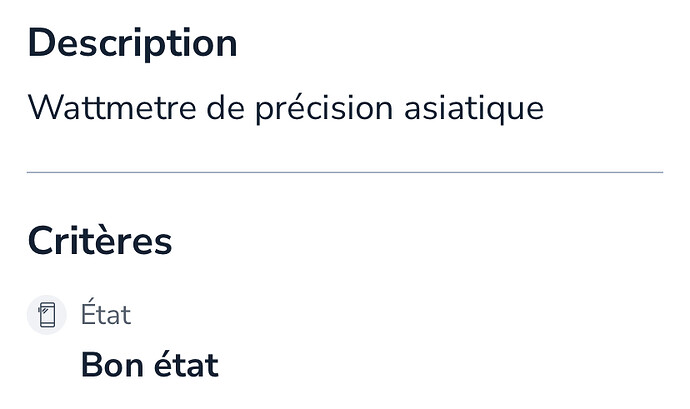The image size is (690, 409).
Task: Click the phone condition icon beside État
Action: pos(47,315)
